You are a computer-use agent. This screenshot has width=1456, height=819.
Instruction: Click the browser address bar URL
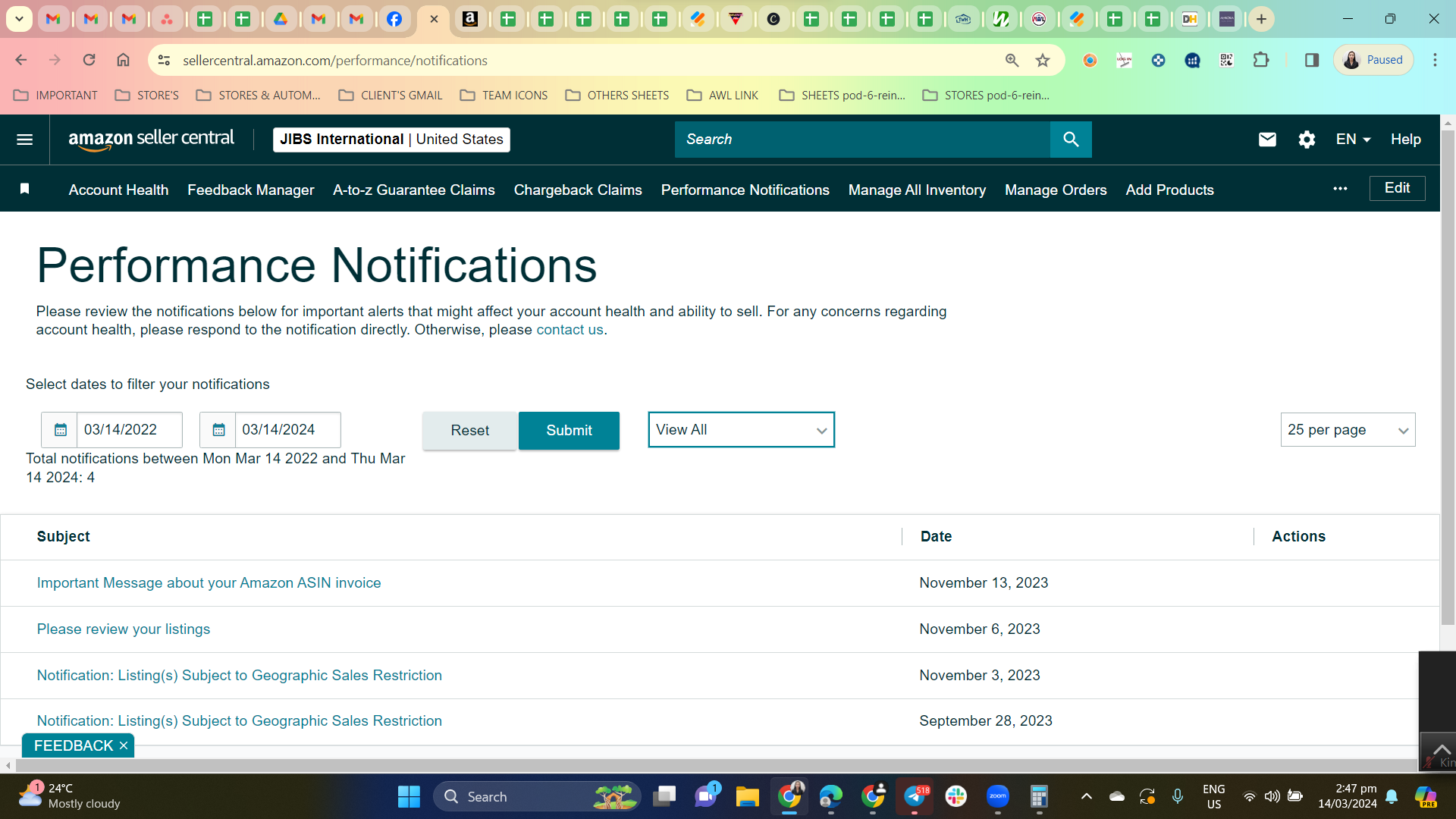click(335, 61)
